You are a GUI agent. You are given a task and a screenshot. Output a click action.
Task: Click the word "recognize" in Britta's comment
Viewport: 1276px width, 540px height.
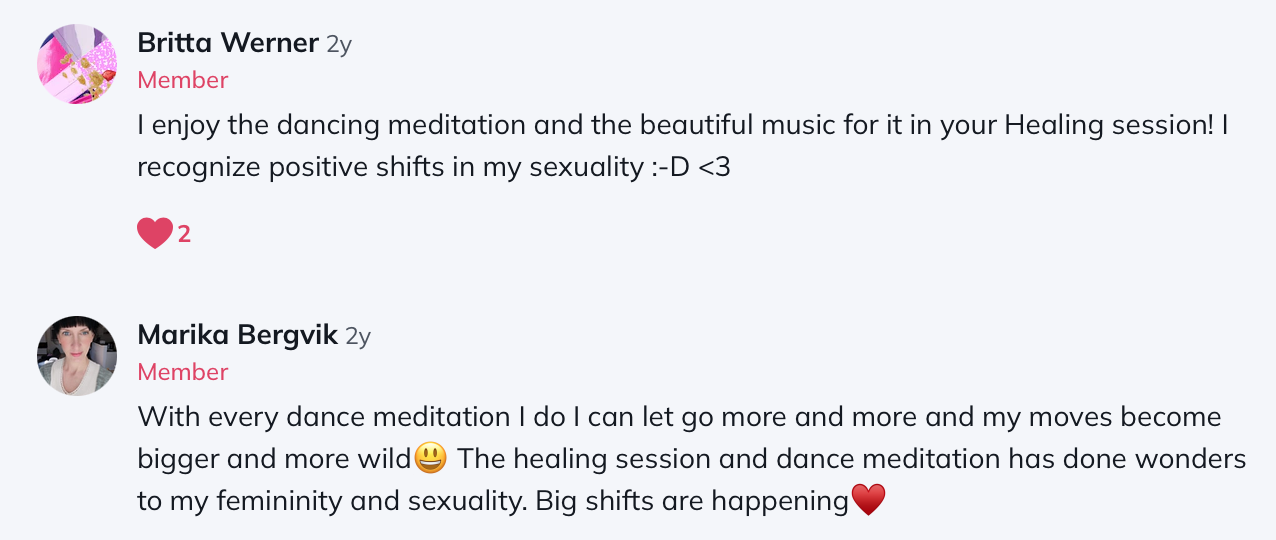[199, 167]
